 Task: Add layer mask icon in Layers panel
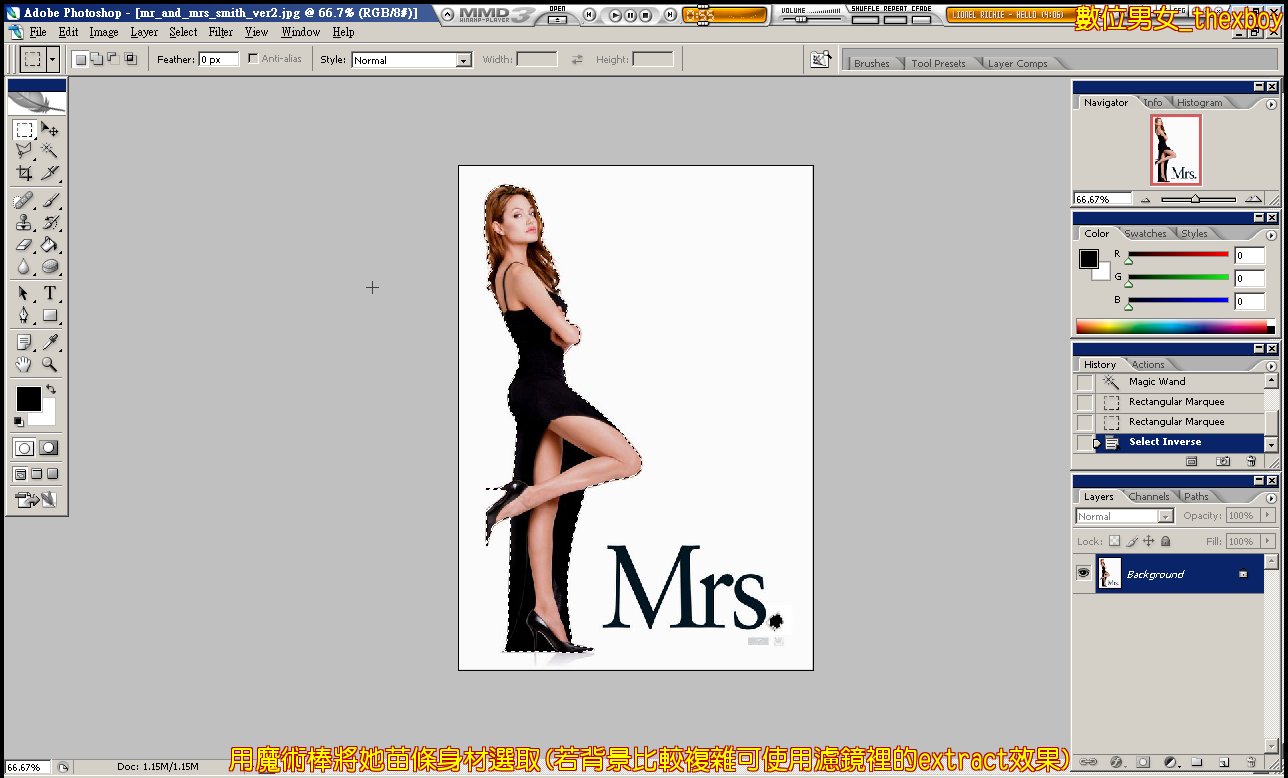tap(1143, 762)
